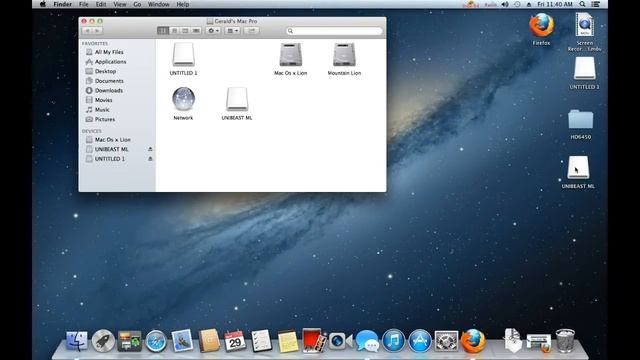Select the UNIBEAST ML drive in Finder window
The height and width of the screenshot is (360, 640).
click(237, 99)
